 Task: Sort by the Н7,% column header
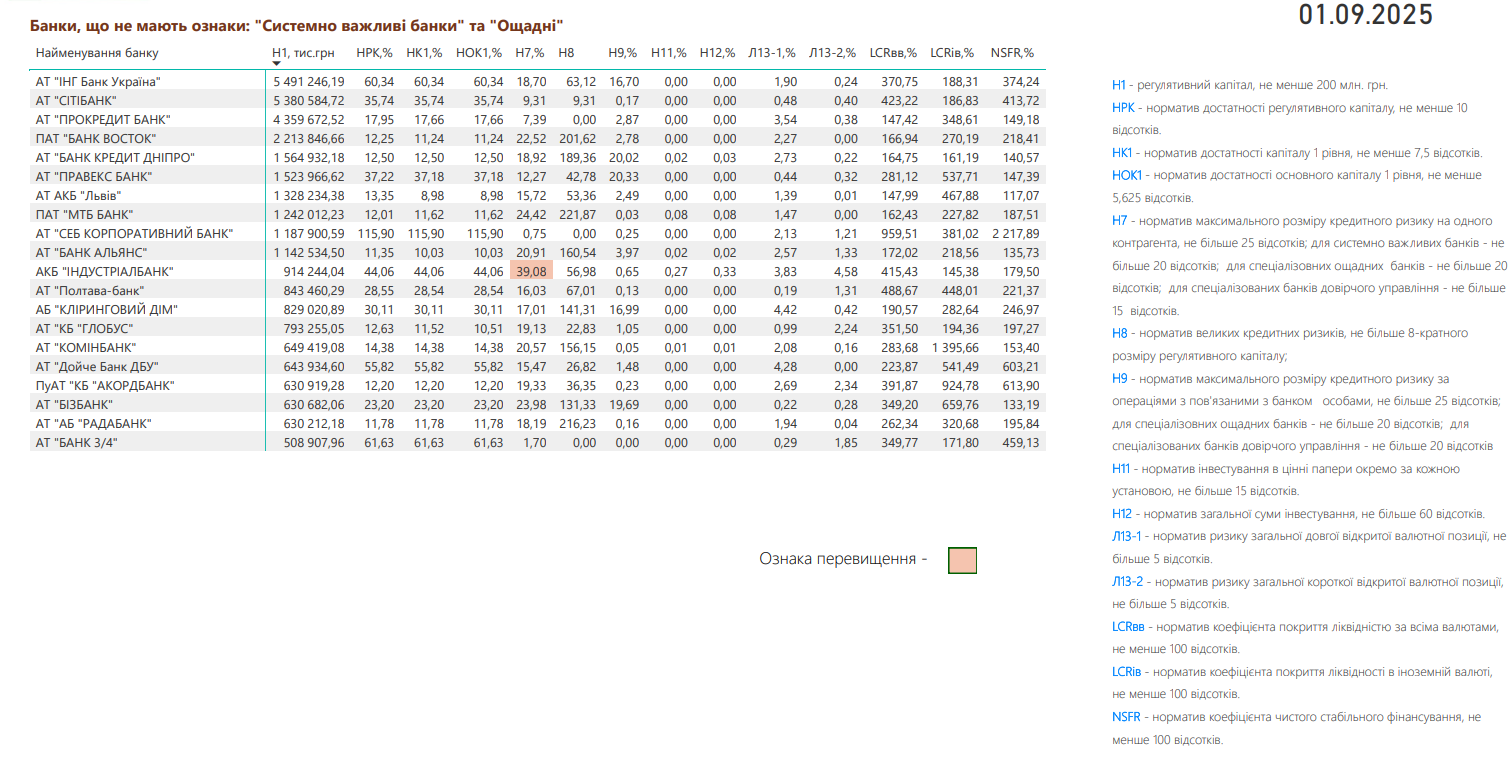[529, 52]
